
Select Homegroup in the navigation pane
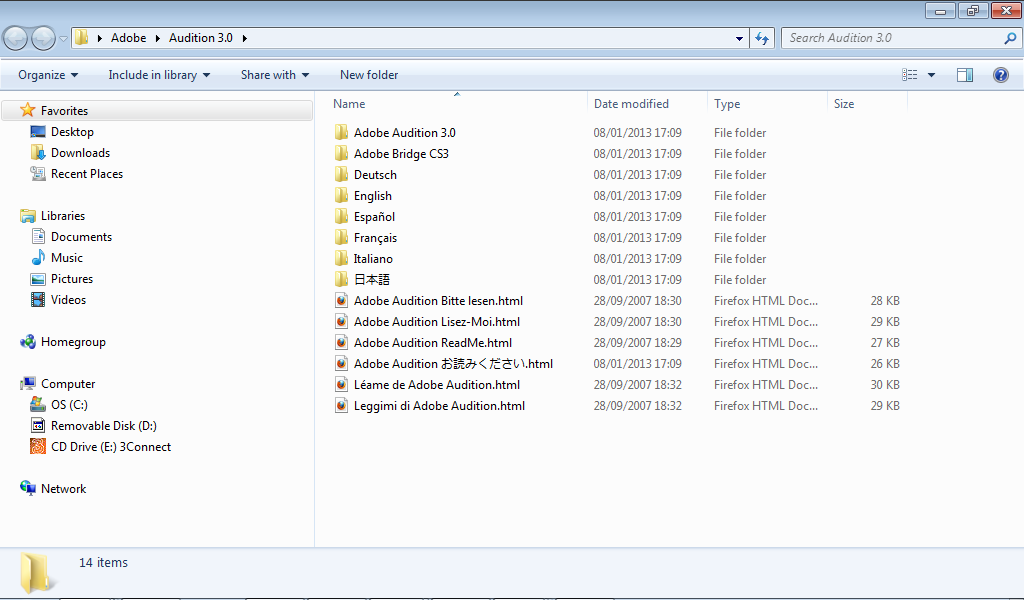73,341
